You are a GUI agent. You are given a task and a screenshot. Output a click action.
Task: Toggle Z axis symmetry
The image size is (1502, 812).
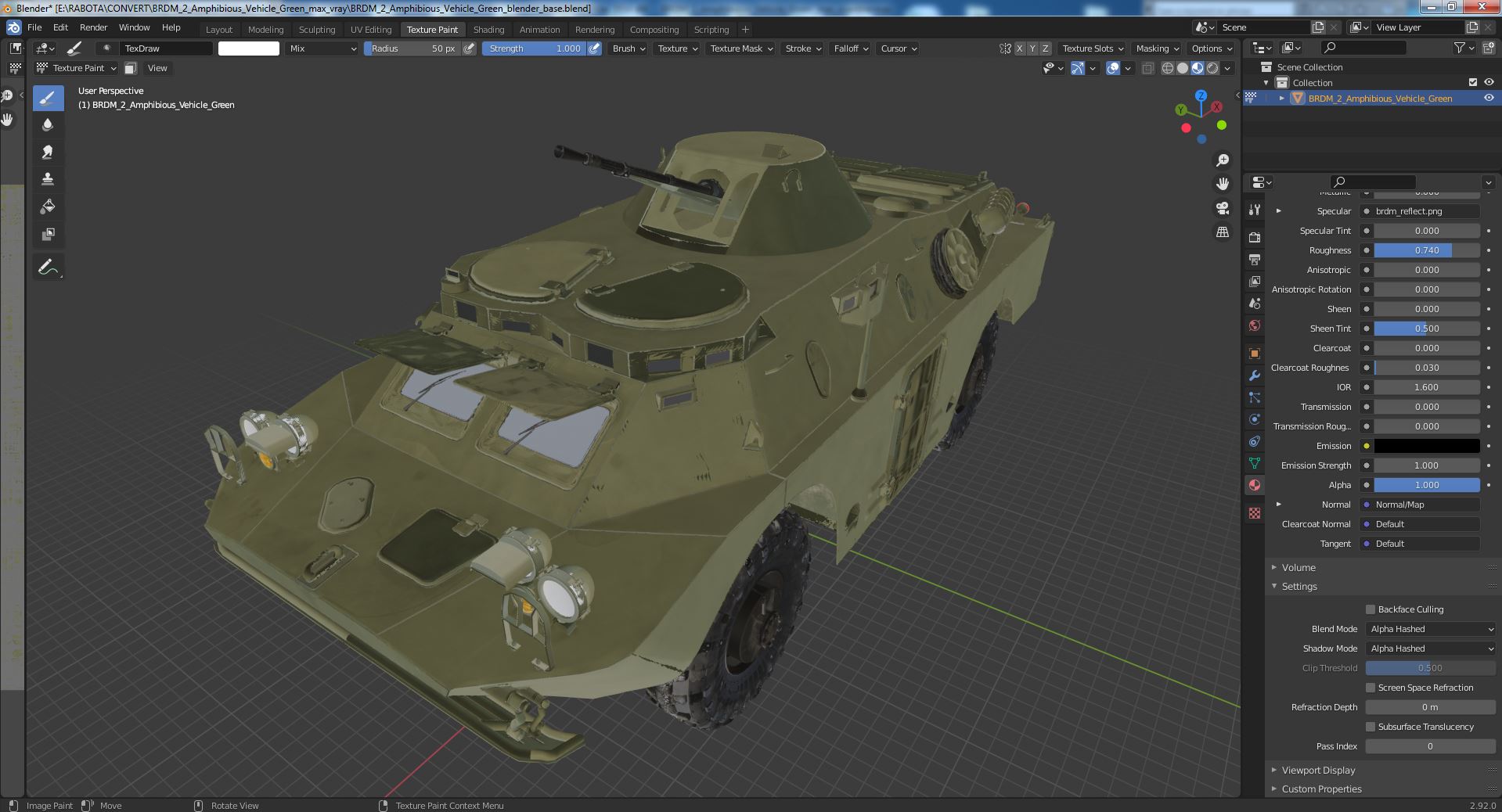tap(1045, 49)
